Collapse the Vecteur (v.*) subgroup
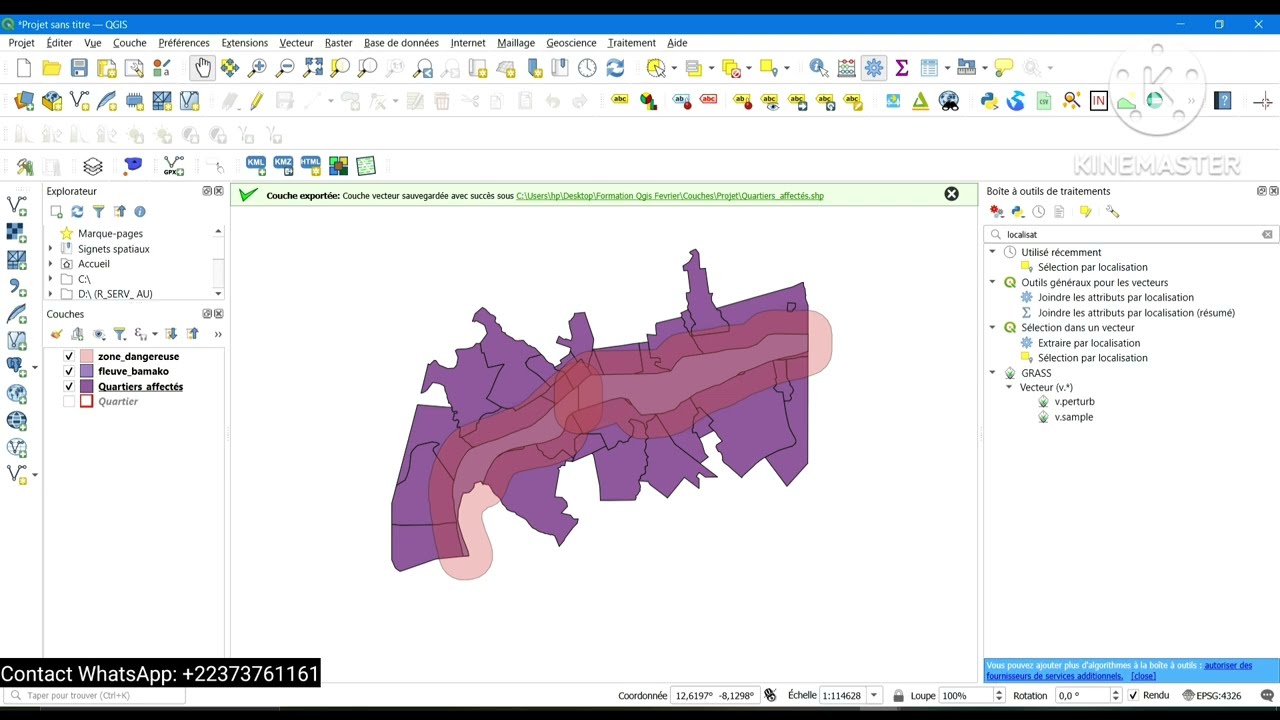 point(1009,387)
